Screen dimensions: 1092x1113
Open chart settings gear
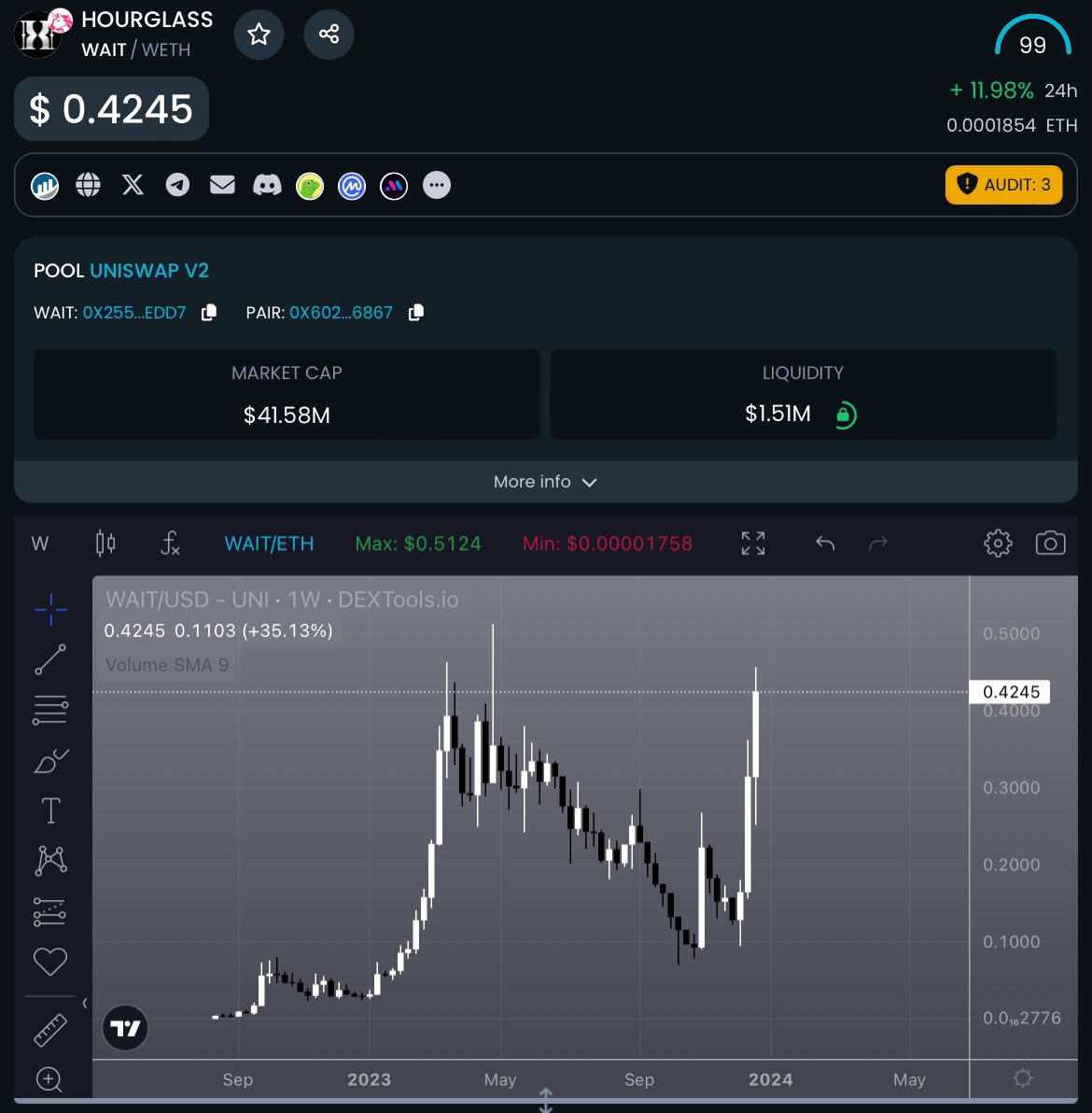click(x=998, y=543)
